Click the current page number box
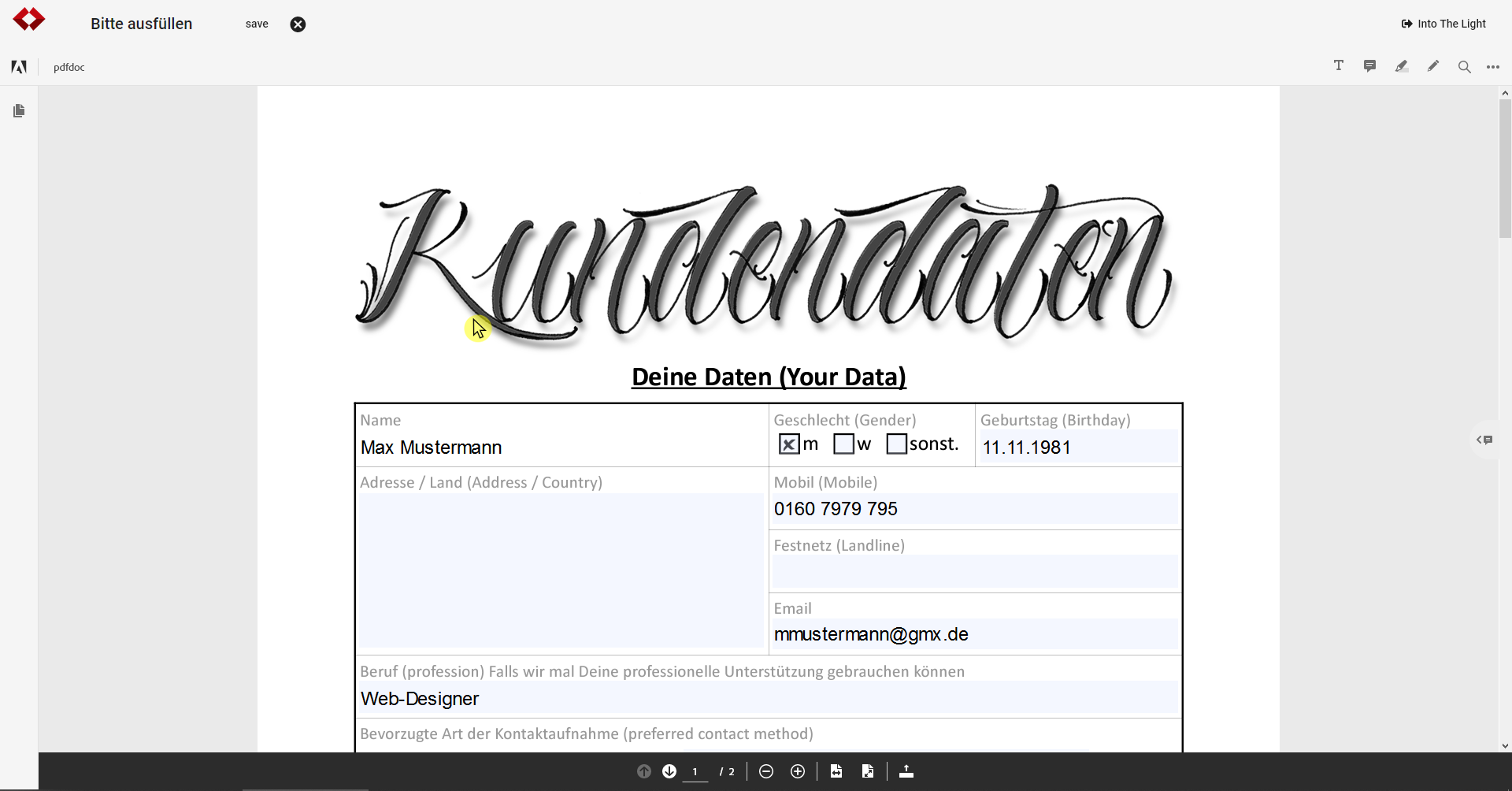This screenshot has height=791, width=1512. tap(695, 772)
